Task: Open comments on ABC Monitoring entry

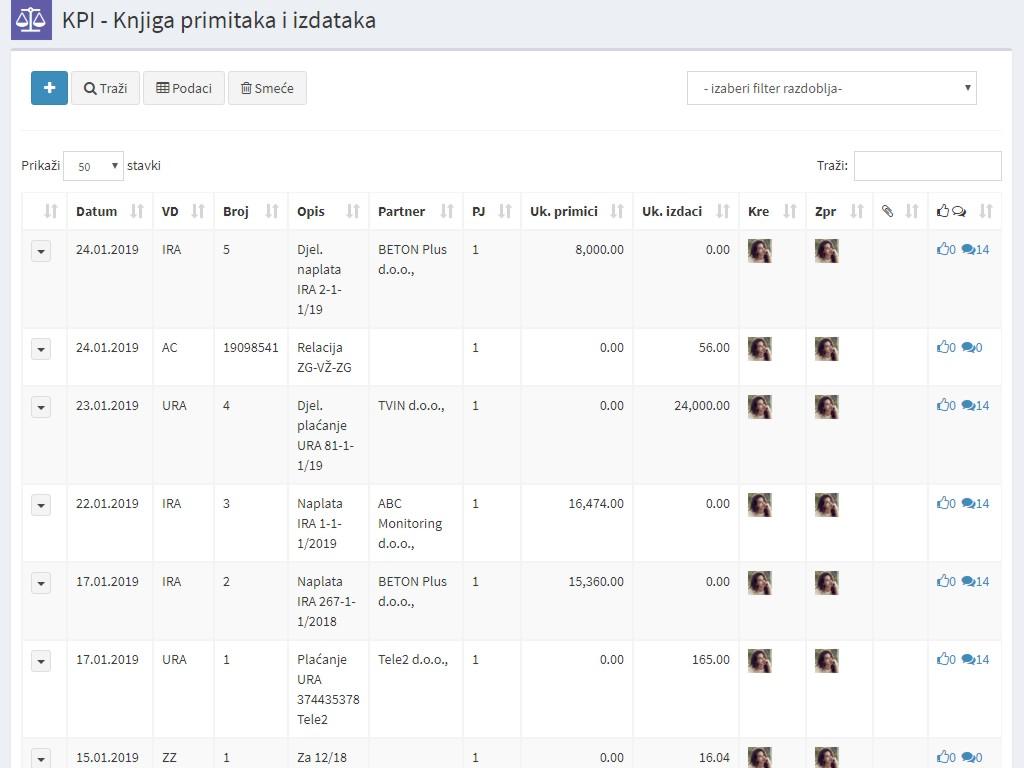Action: (x=975, y=504)
